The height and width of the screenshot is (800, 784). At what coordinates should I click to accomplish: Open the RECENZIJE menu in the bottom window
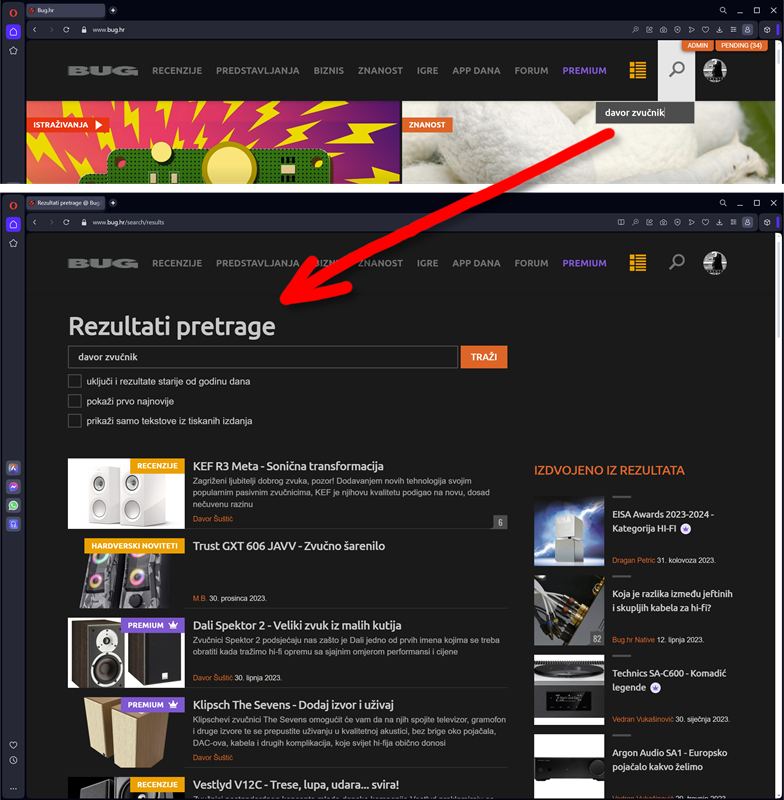177,263
